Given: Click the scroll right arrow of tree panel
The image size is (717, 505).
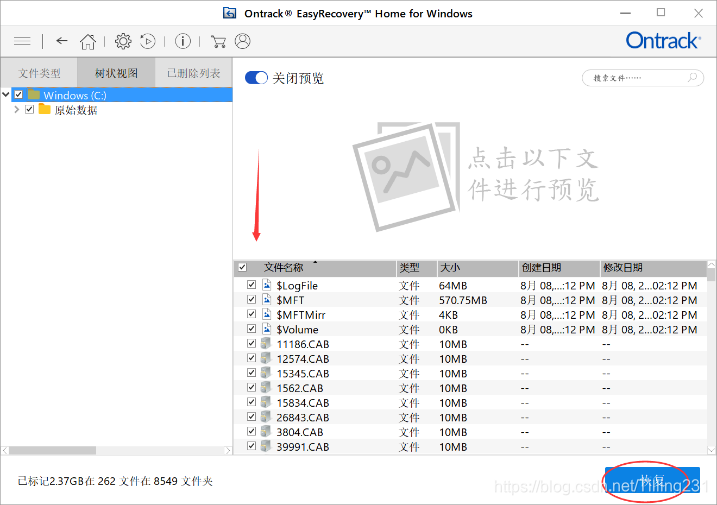Looking at the screenshot, I should tap(228, 451).
